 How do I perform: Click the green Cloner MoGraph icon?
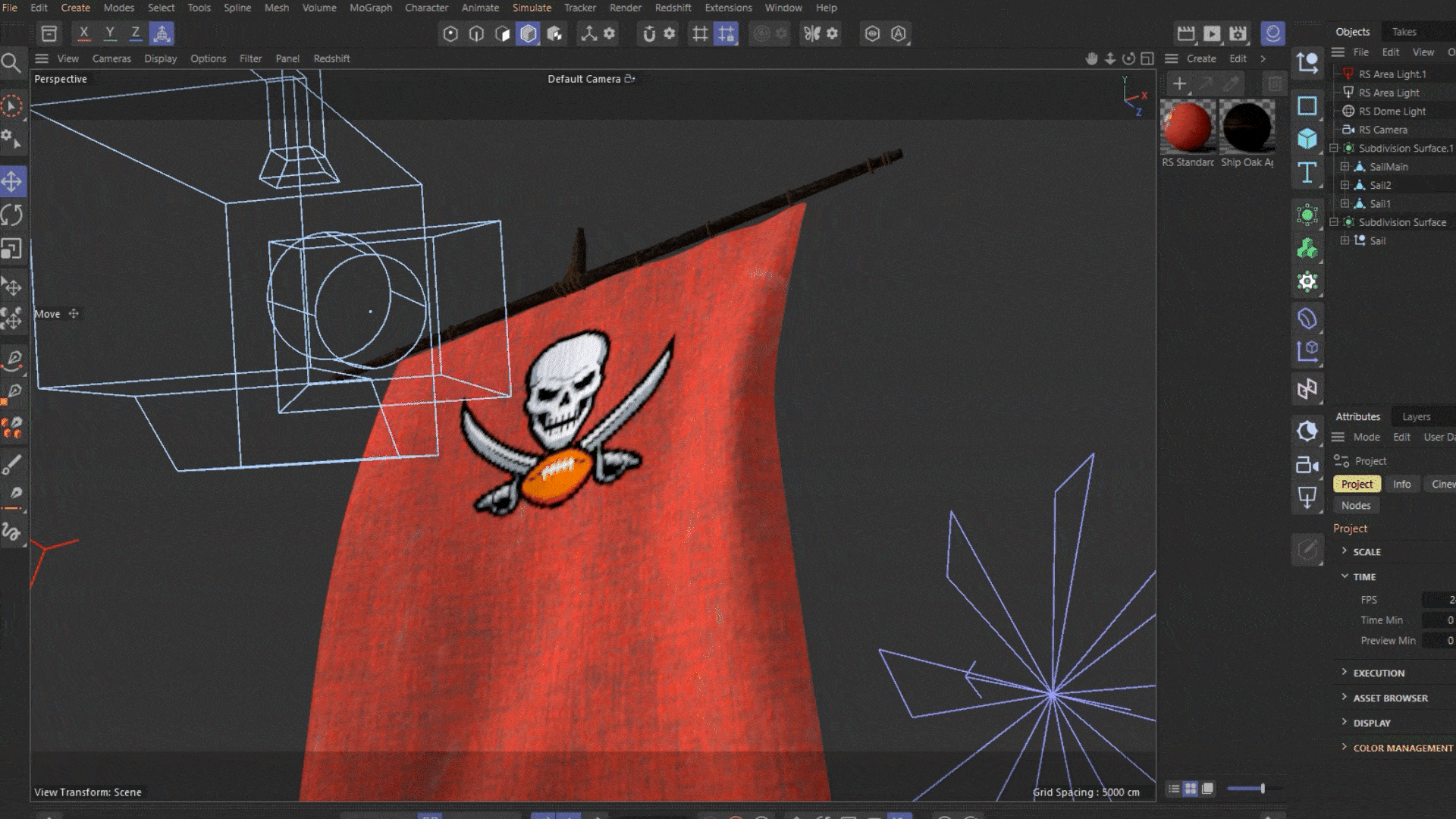(1307, 249)
